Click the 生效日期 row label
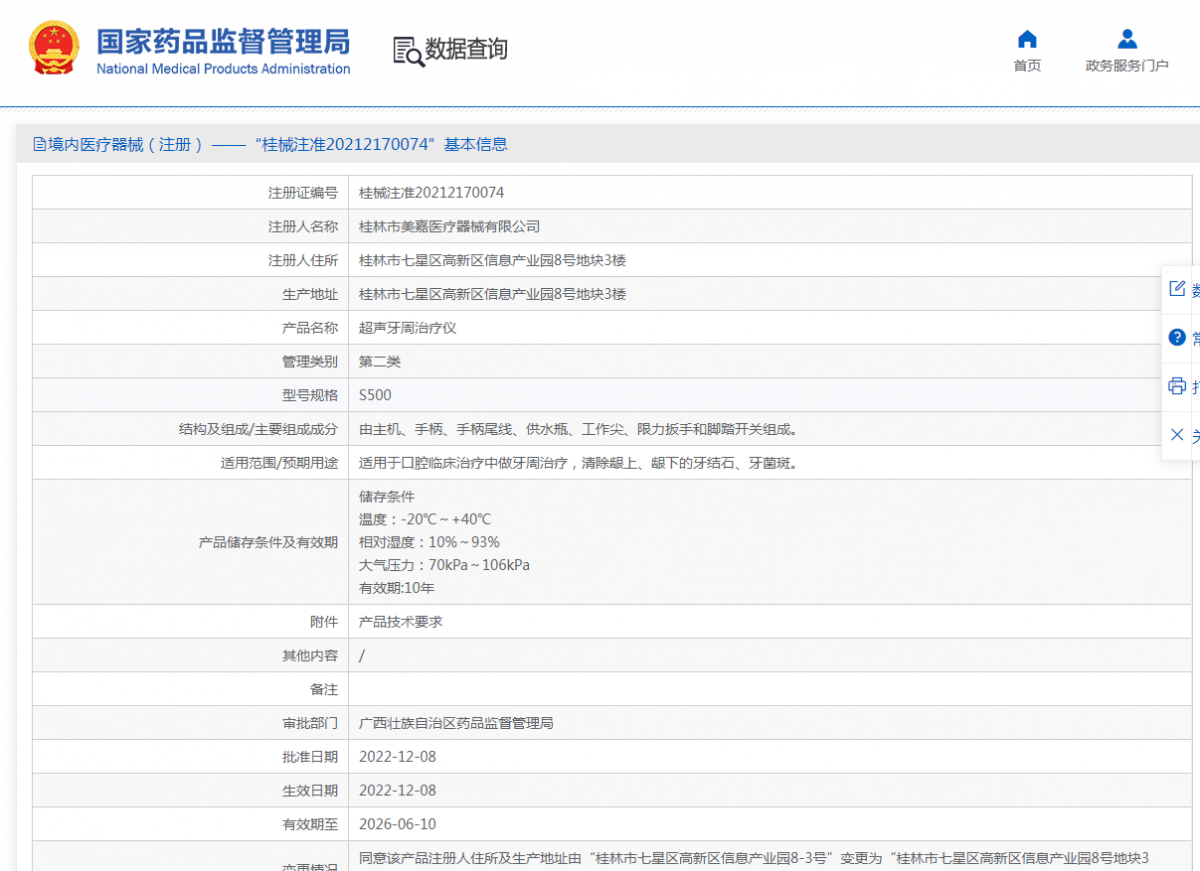This screenshot has width=1200, height=871. [x=310, y=790]
